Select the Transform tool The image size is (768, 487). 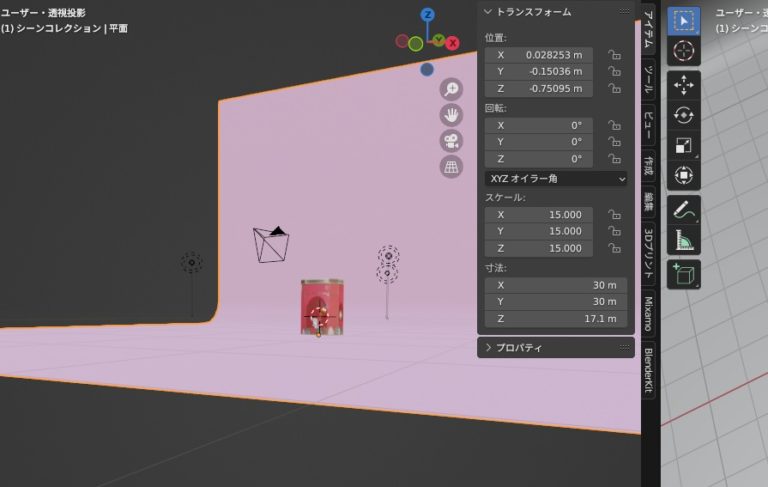(x=683, y=175)
